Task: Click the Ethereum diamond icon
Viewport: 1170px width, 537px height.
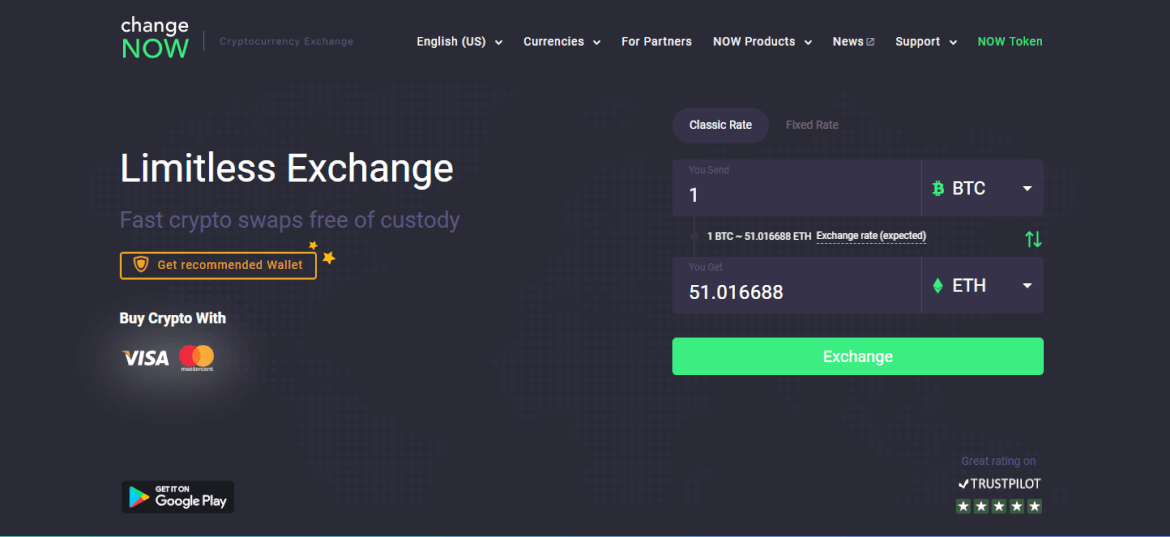Action: click(x=938, y=286)
